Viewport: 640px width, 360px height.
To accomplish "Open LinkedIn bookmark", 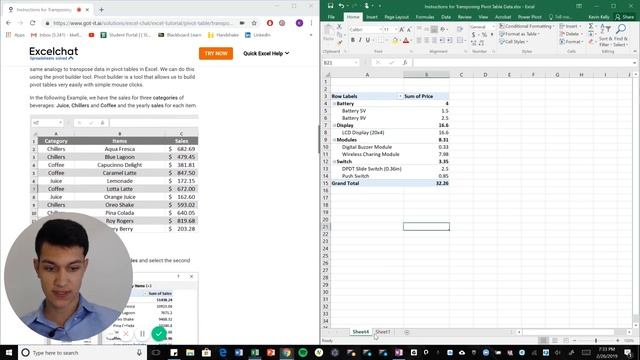I will tap(258, 35).
